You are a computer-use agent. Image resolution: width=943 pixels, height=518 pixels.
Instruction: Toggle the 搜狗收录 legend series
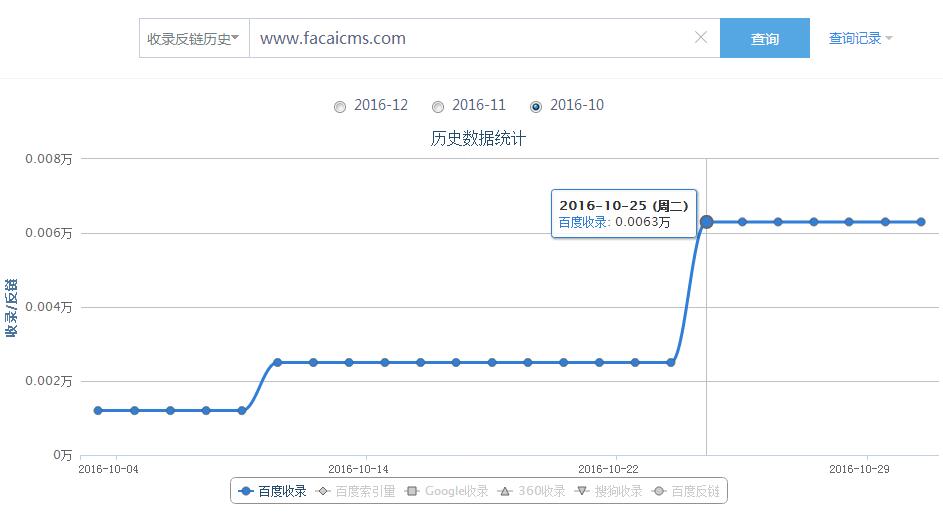(609, 492)
